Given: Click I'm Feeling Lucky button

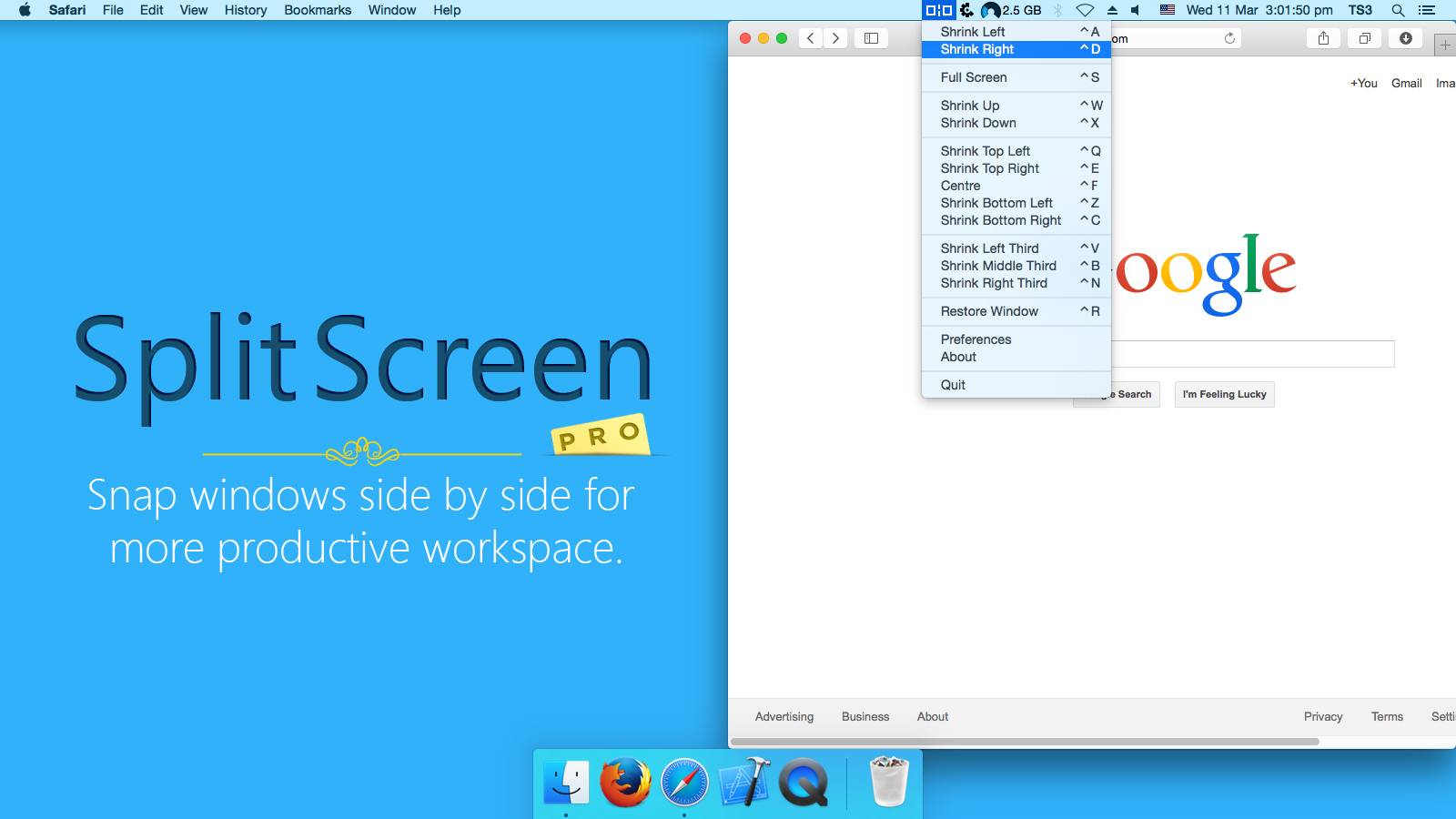Looking at the screenshot, I should [x=1224, y=394].
